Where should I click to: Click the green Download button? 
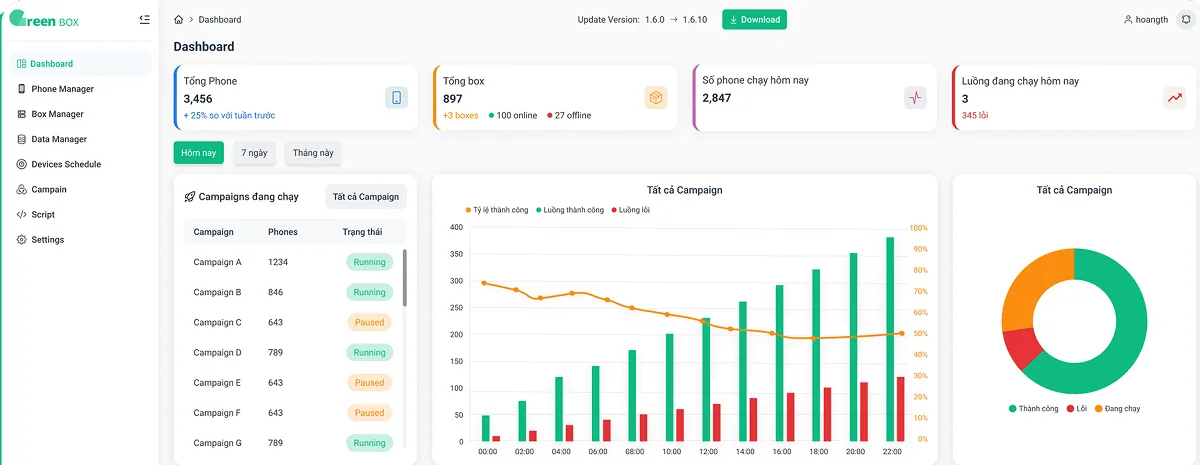pos(754,20)
